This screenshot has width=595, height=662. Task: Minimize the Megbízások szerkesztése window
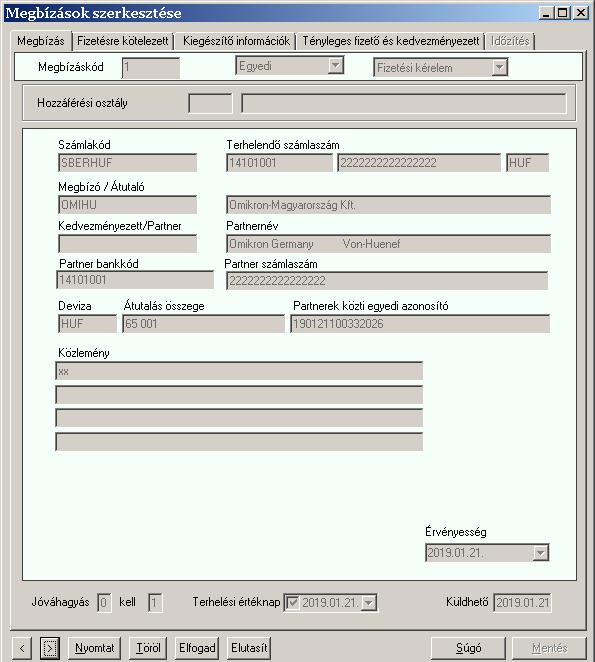coord(546,13)
